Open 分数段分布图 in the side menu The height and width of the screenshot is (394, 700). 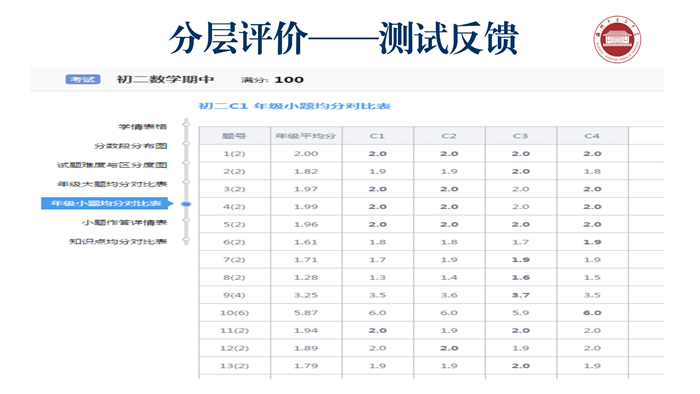point(130,146)
